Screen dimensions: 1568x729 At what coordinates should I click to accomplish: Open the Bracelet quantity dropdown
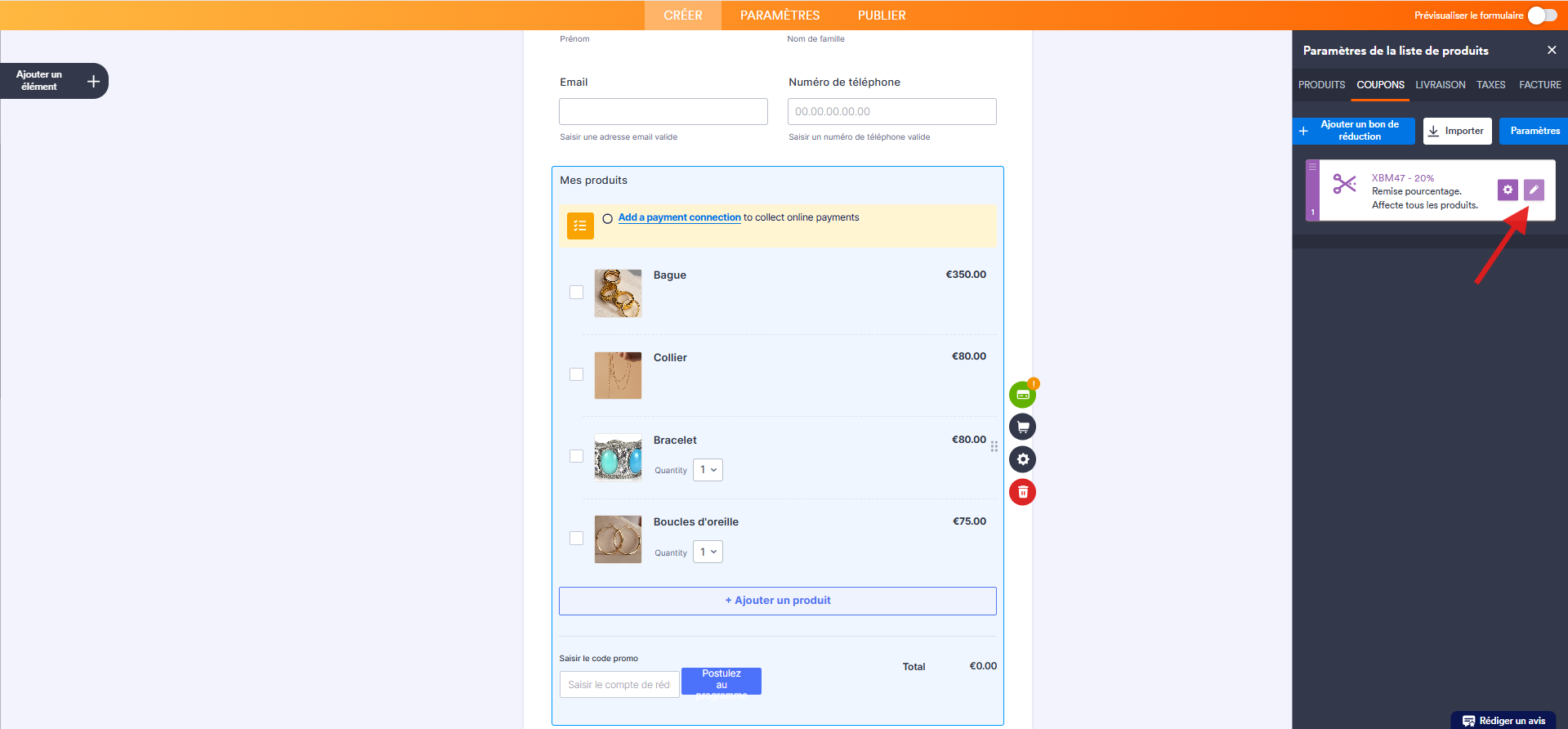pyautogui.click(x=708, y=470)
